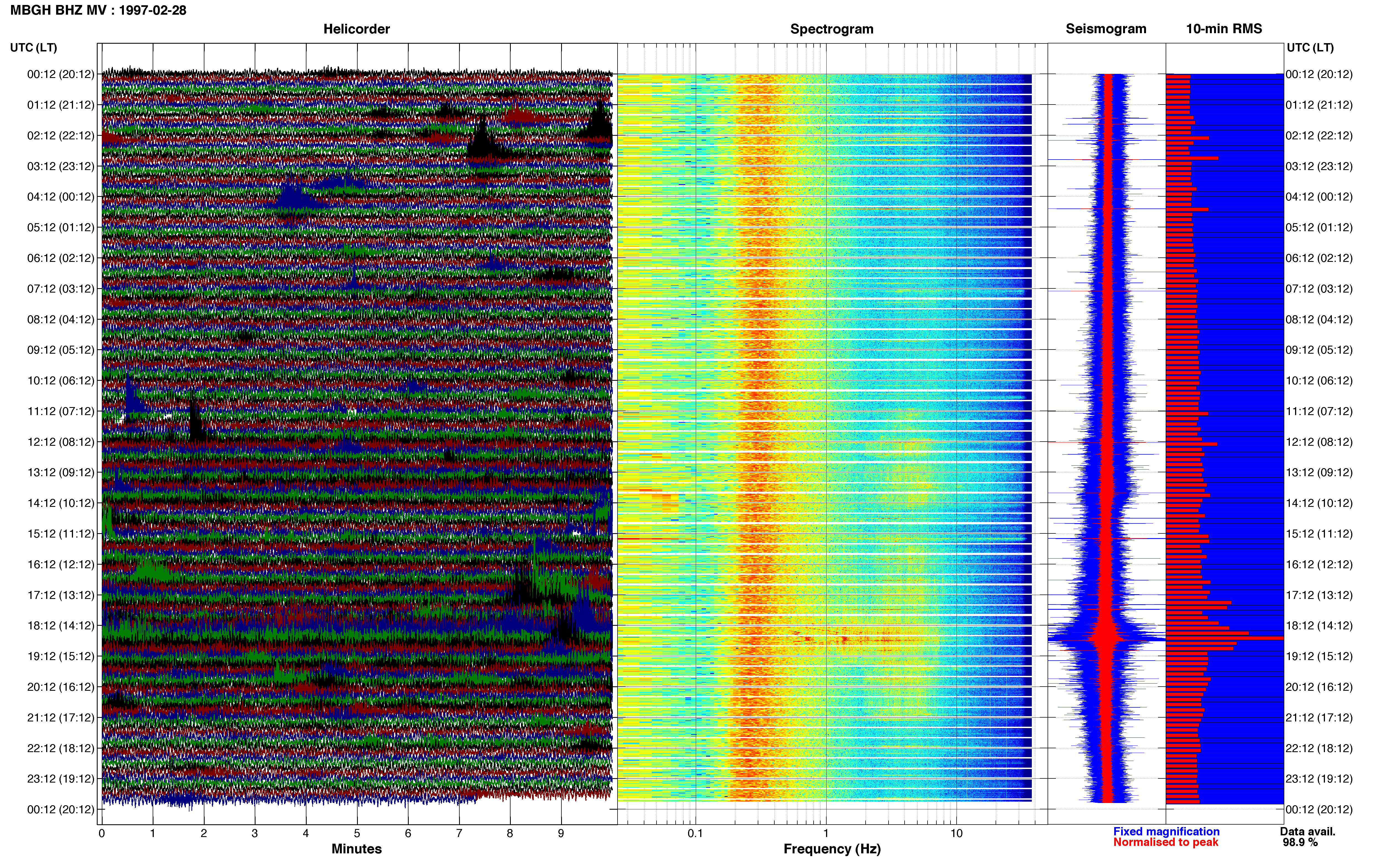
Task: Click the plot title 'MBGH BHZ MV : 1997-02-28'
Action: tap(98, 10)
